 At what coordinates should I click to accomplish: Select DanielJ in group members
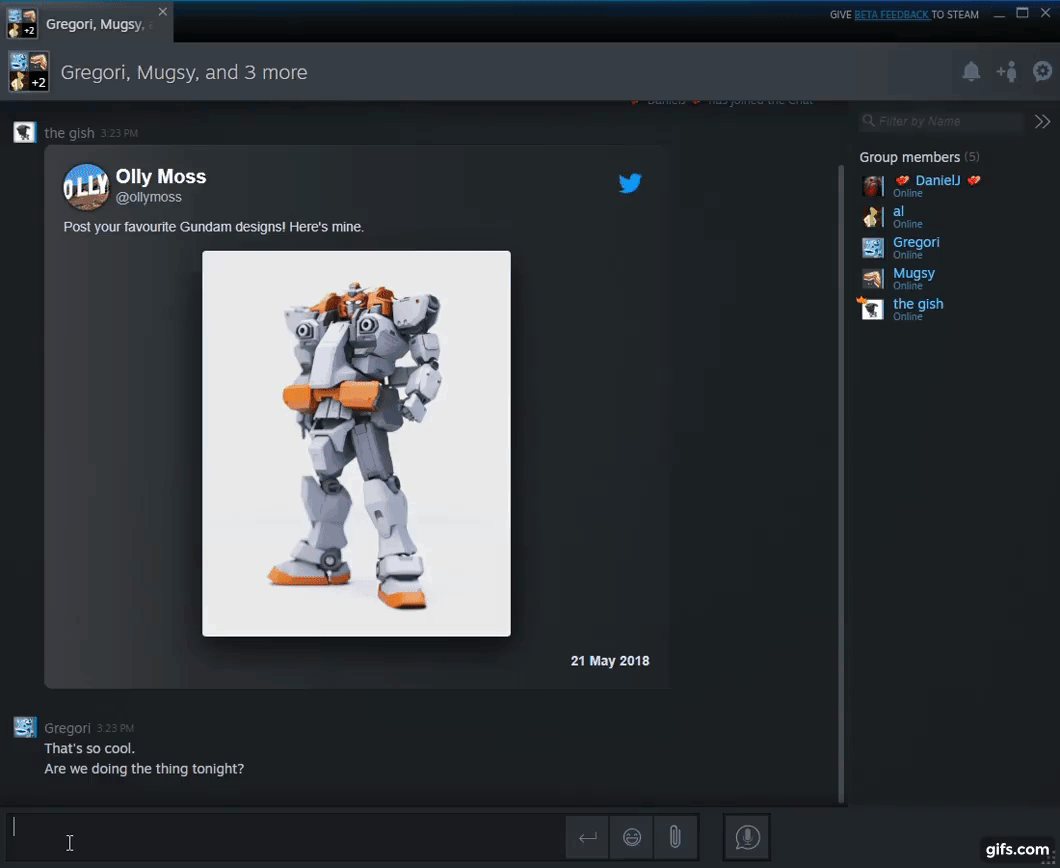[937, 181]
